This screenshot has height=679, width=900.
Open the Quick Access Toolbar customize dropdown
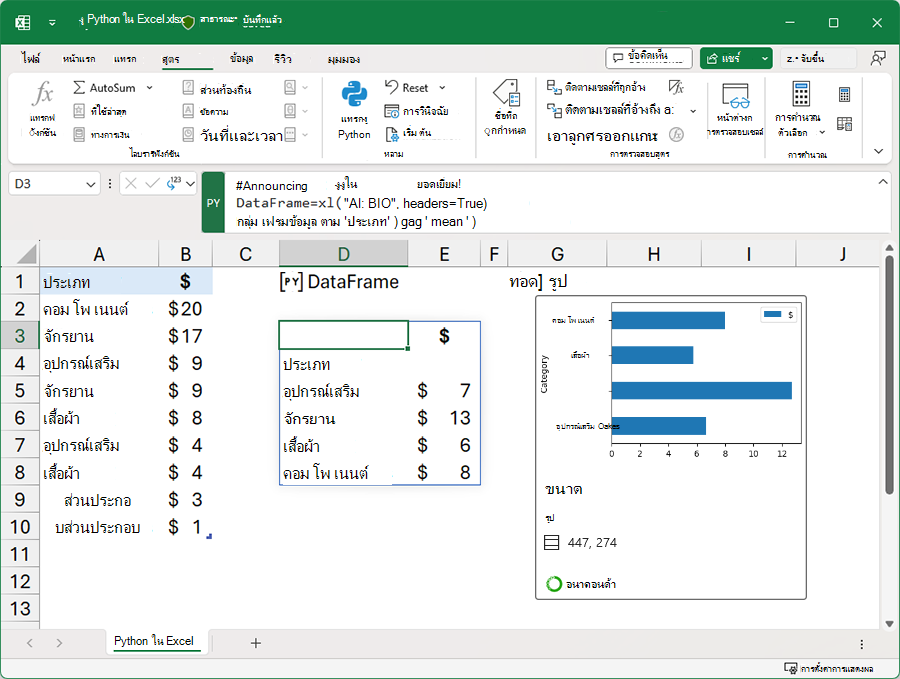[x=52, y=22]
